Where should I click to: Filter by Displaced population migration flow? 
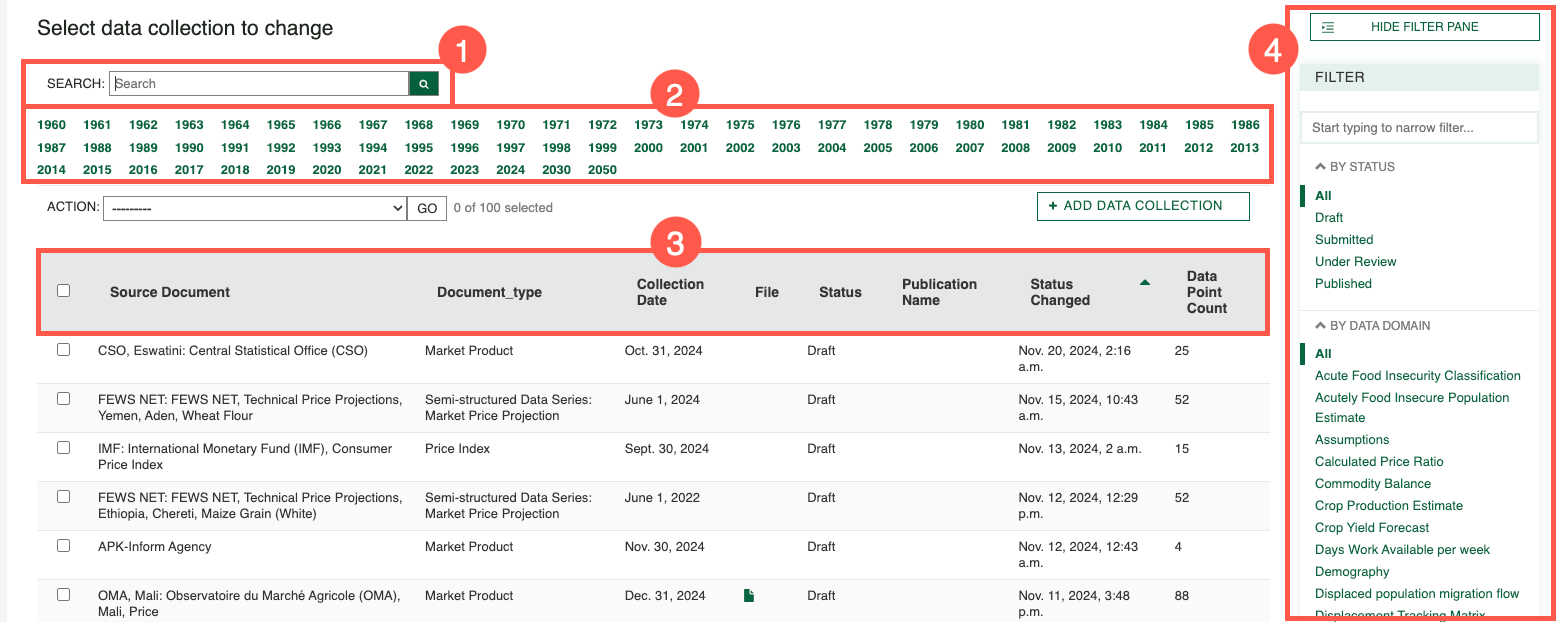tap(1416, 594)
